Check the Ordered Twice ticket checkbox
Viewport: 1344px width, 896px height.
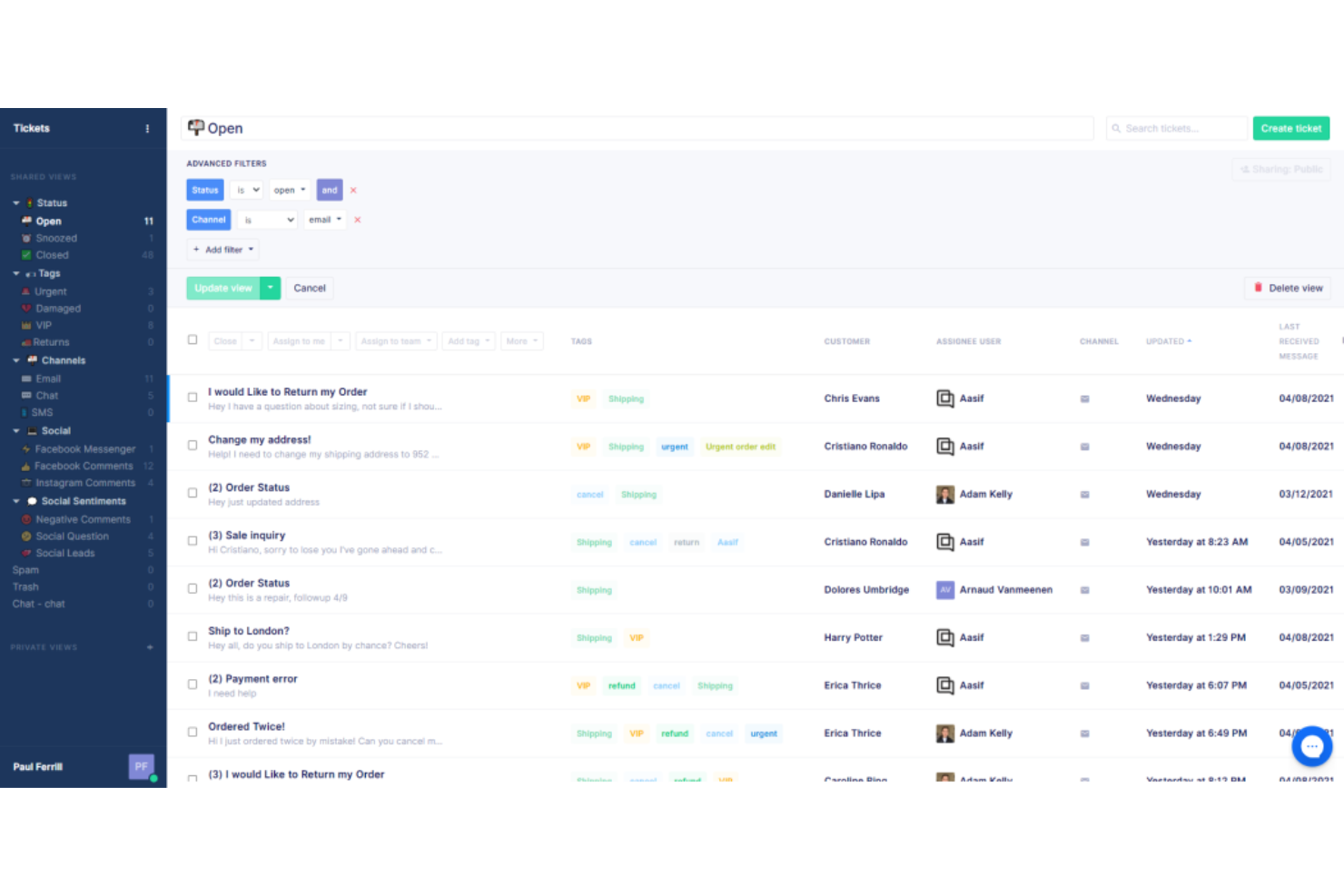click(192, 731)
